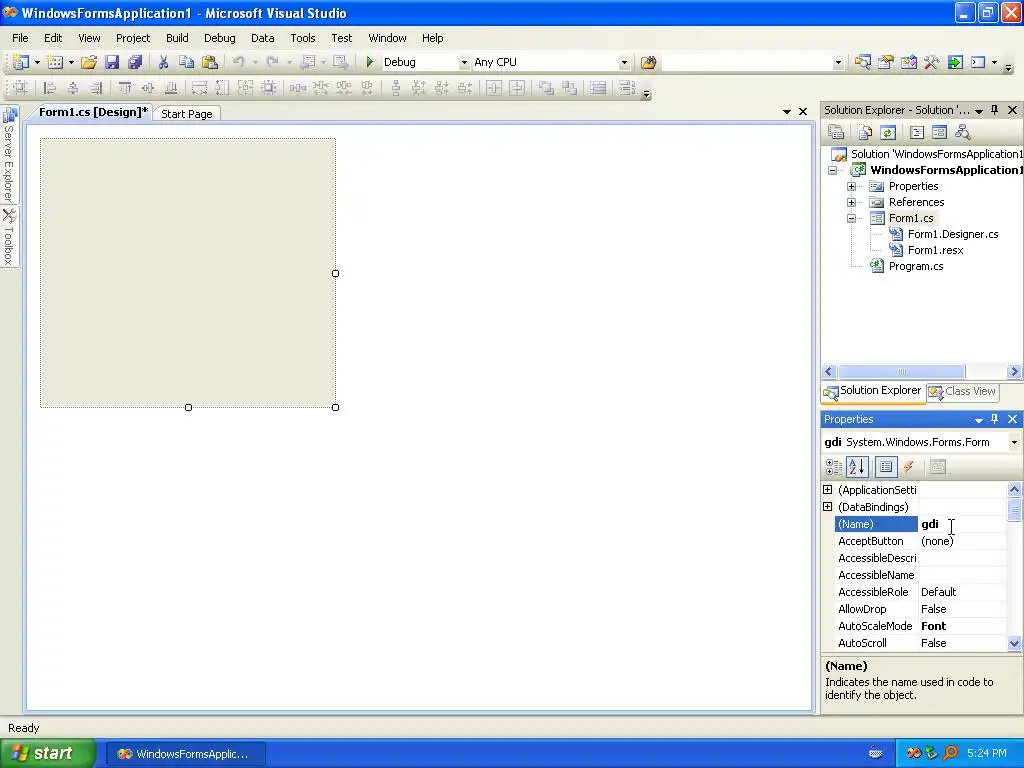Image resolution: width=1024 pixels, height=768 pixels.
Task: Click the WindowsFormsApplic... taskbar button
Action: 185,754
